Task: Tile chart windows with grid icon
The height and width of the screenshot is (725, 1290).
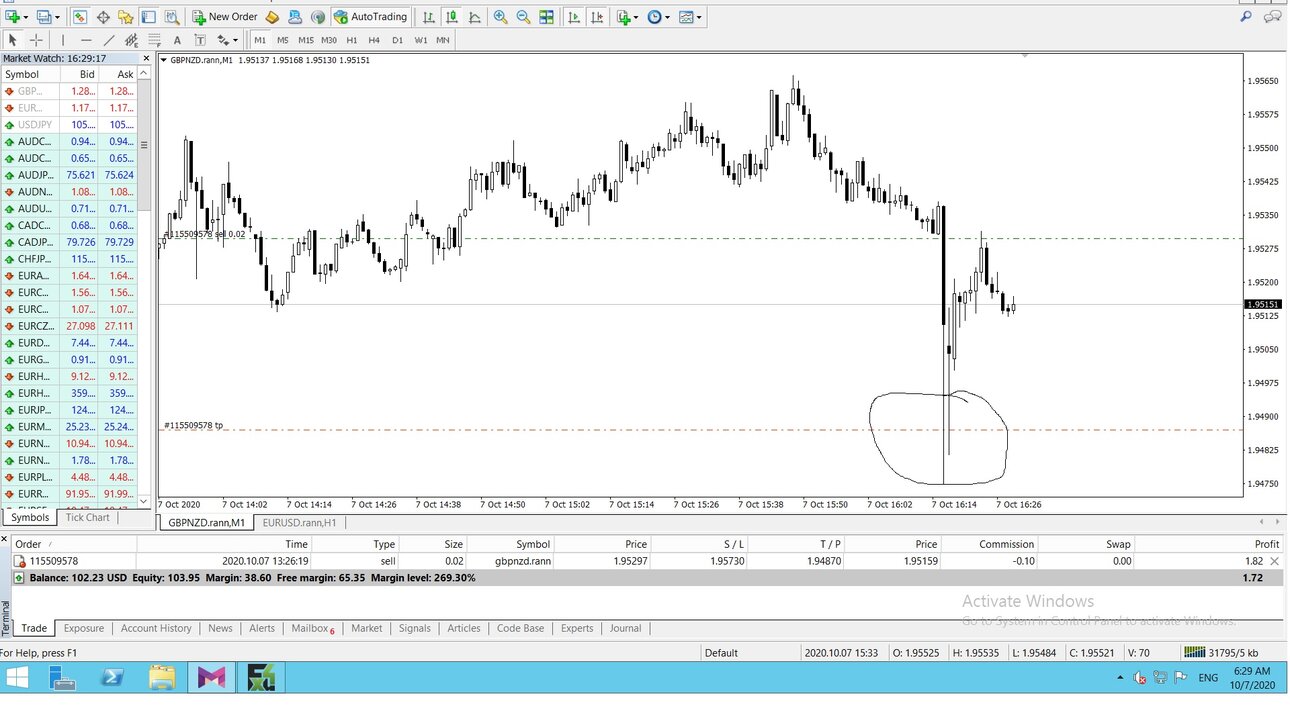Action: point(546,17)
